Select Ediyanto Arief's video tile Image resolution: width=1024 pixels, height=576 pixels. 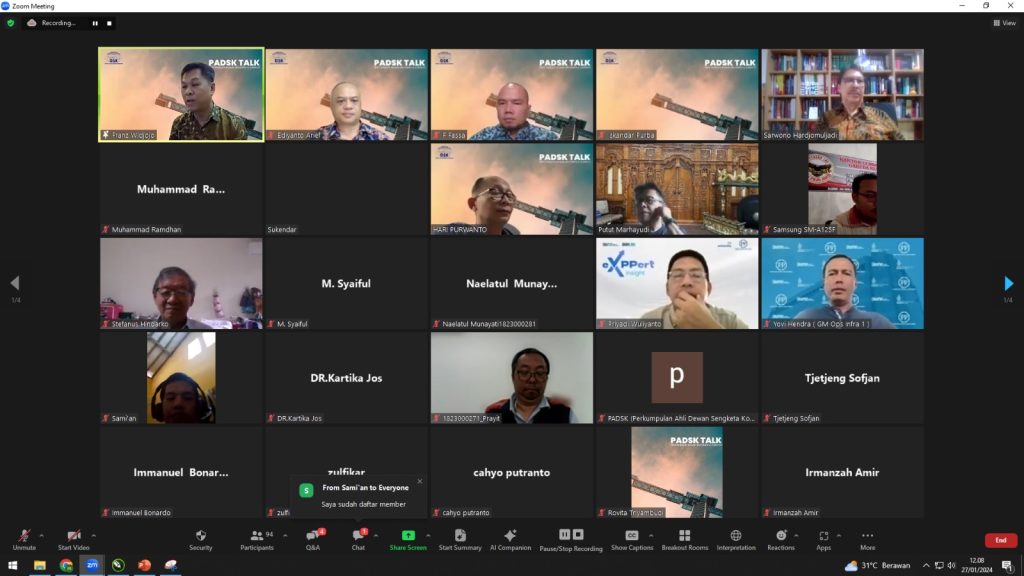point(346,94)
